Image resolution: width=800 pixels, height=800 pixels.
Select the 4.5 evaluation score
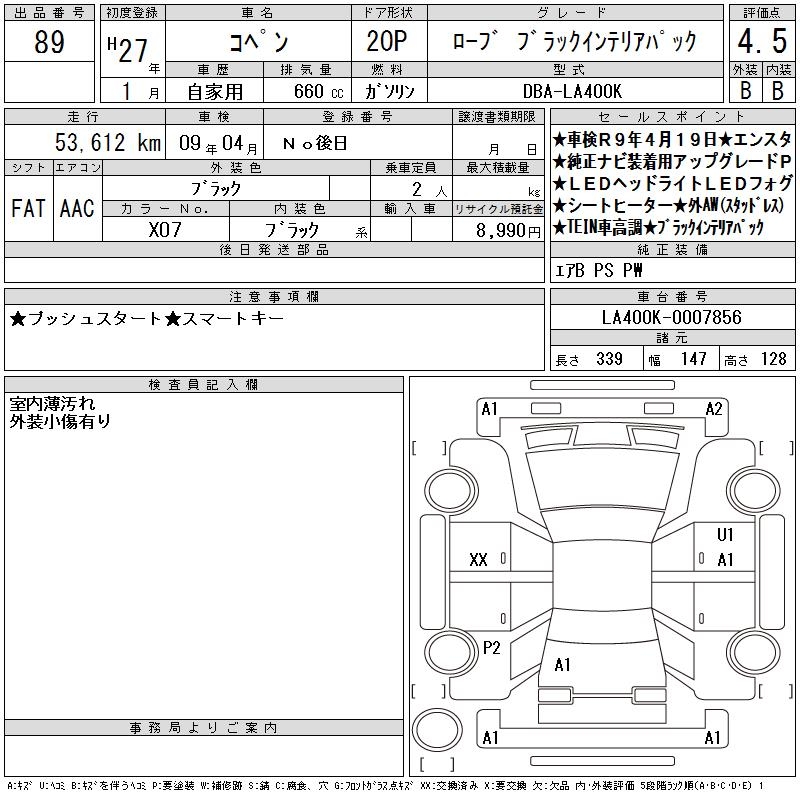click(762, 41)
